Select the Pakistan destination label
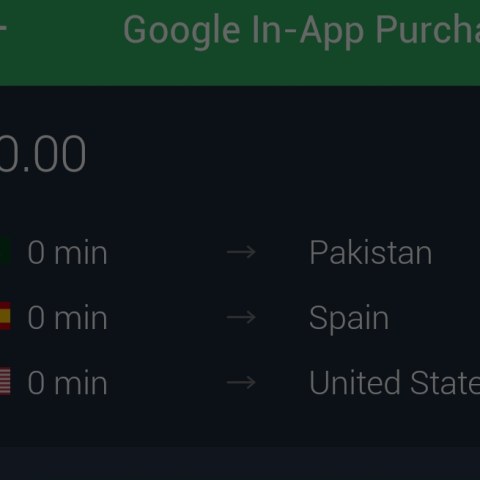Screen dimensions: 480x480 tap(370, 252)
